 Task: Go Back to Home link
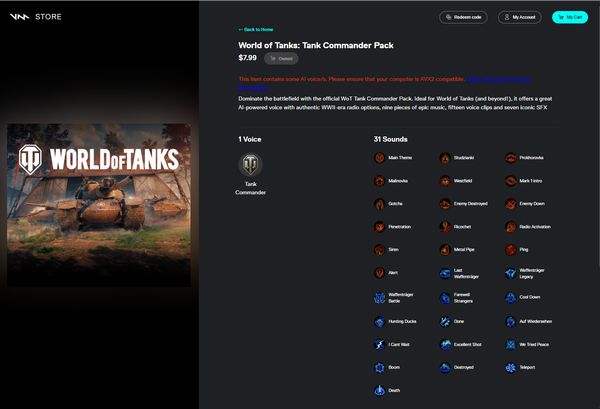coord(256,29)
